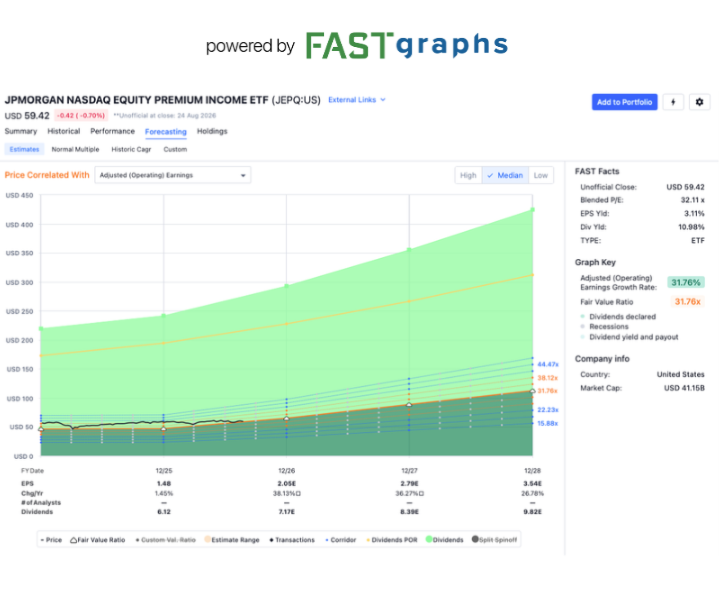This screenshot has width=719, height=595.
Task: Click the lightning bolt icon button
Action: point(673,102)
